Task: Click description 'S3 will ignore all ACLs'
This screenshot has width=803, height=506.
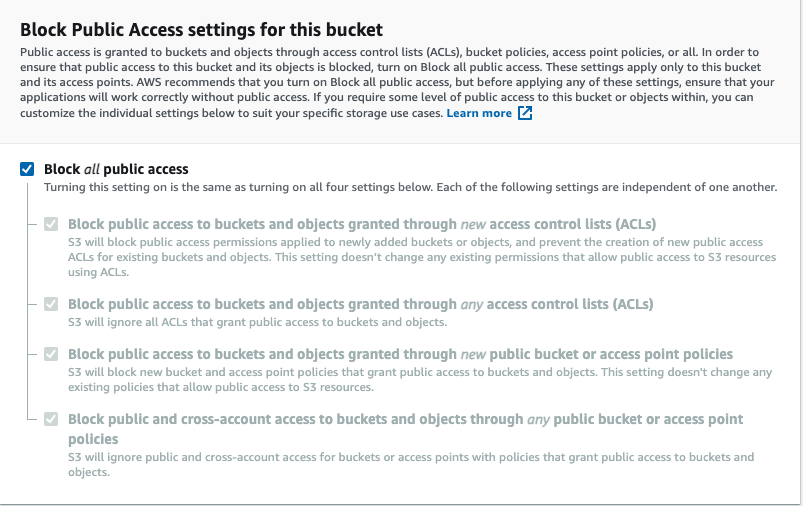Action: (x=256, y=322)
